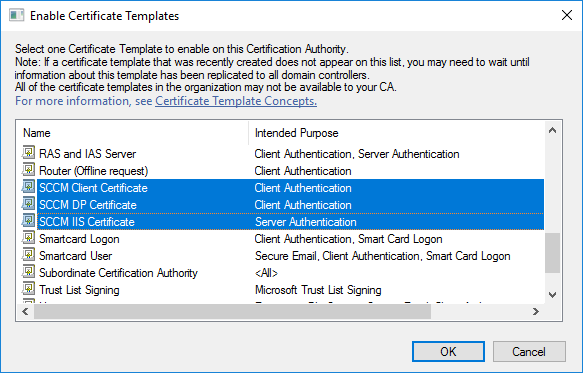Viewport: 583px width, 373px height.
Task: Click the Trust List Signing template icon
Action: [28, 289]
